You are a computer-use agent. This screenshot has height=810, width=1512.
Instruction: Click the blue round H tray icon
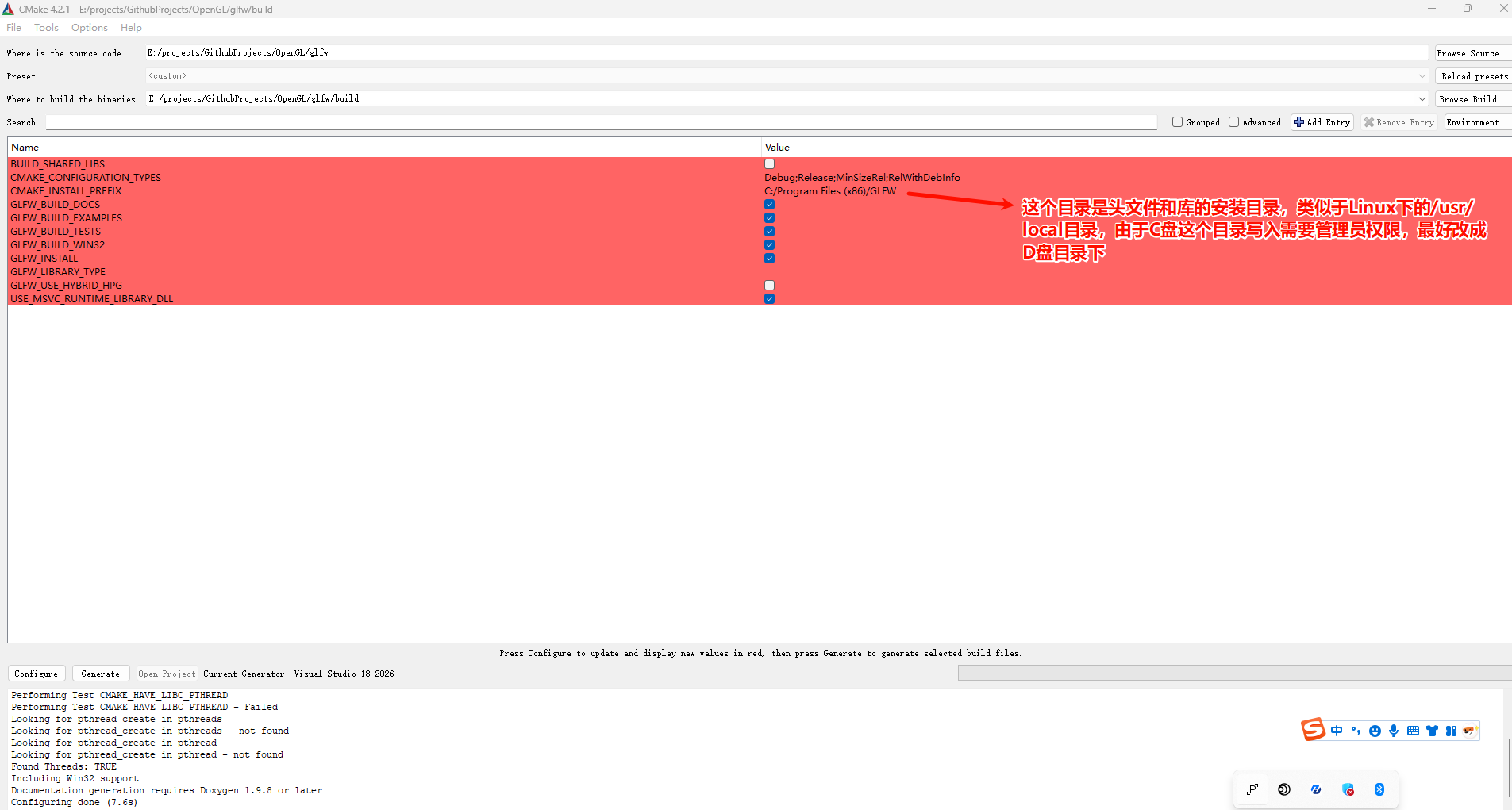1316,789
